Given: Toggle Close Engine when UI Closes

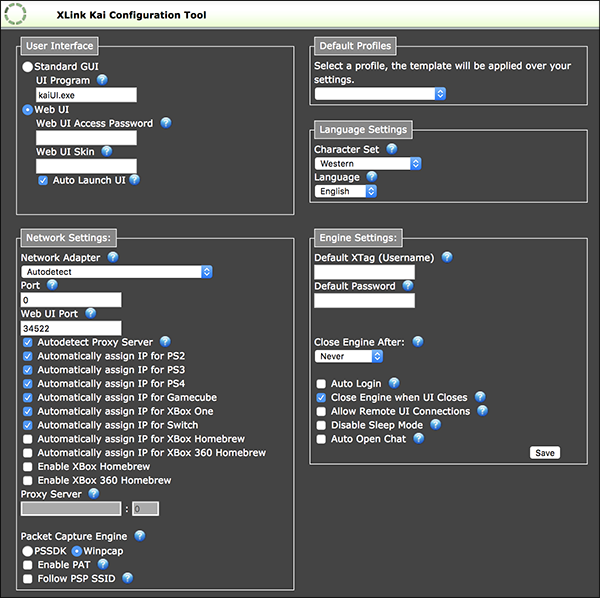Looking at the screenshot, I should click(321, 398).
